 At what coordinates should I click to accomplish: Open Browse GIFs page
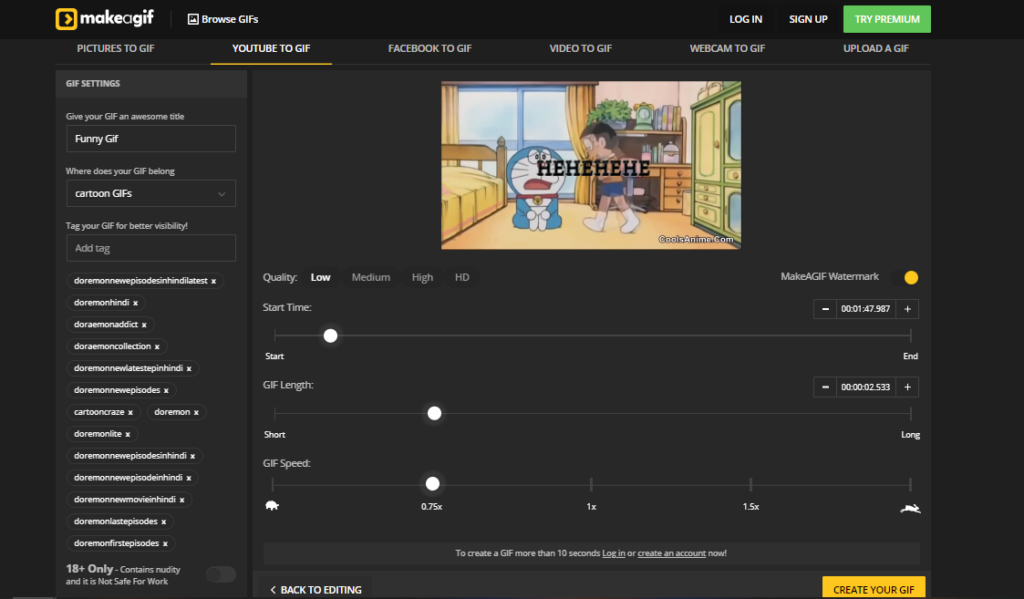click(x=223, y=20)
